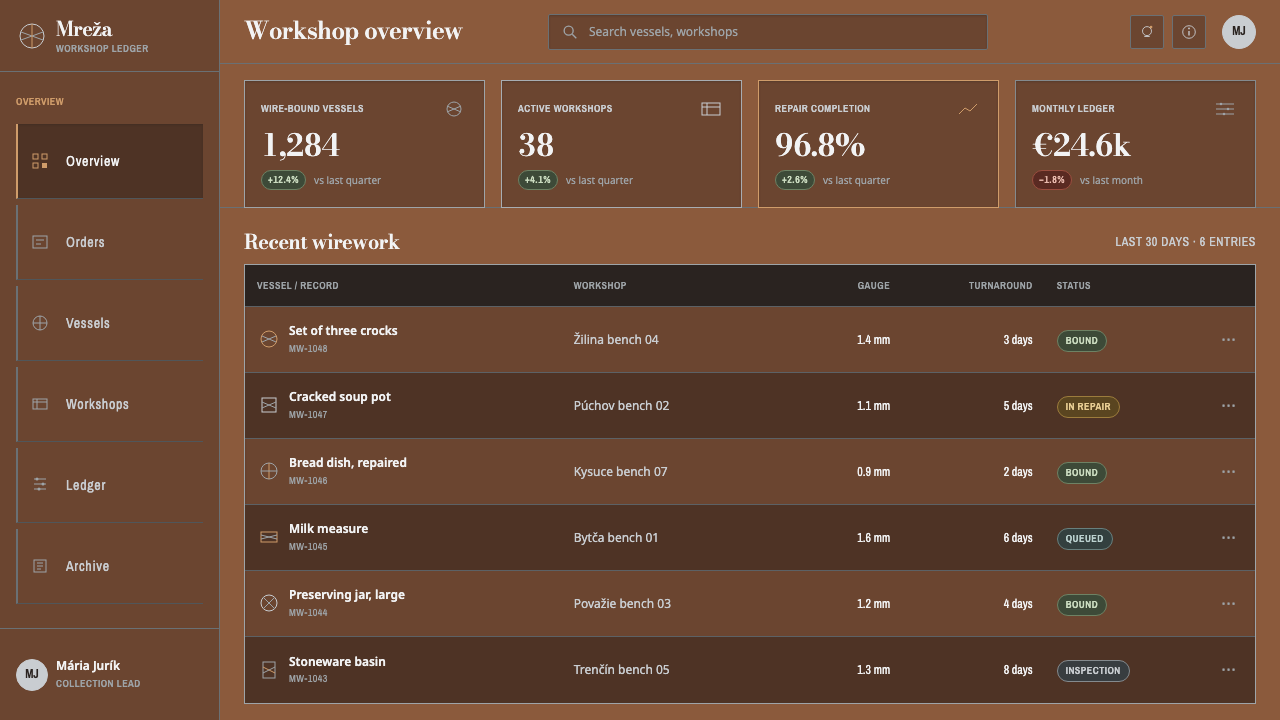1280x720 pixels.
Task: Click the Mreža logo icon
Action: 32,36
